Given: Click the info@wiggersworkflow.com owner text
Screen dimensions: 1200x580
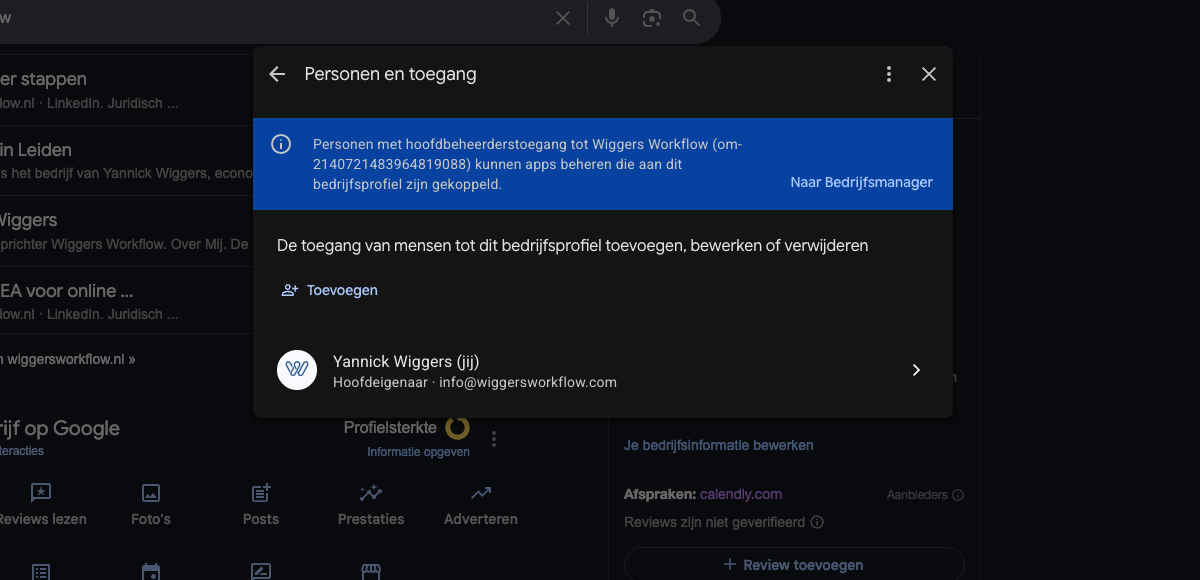Looking at the screenshot, I should coord(528,382).
